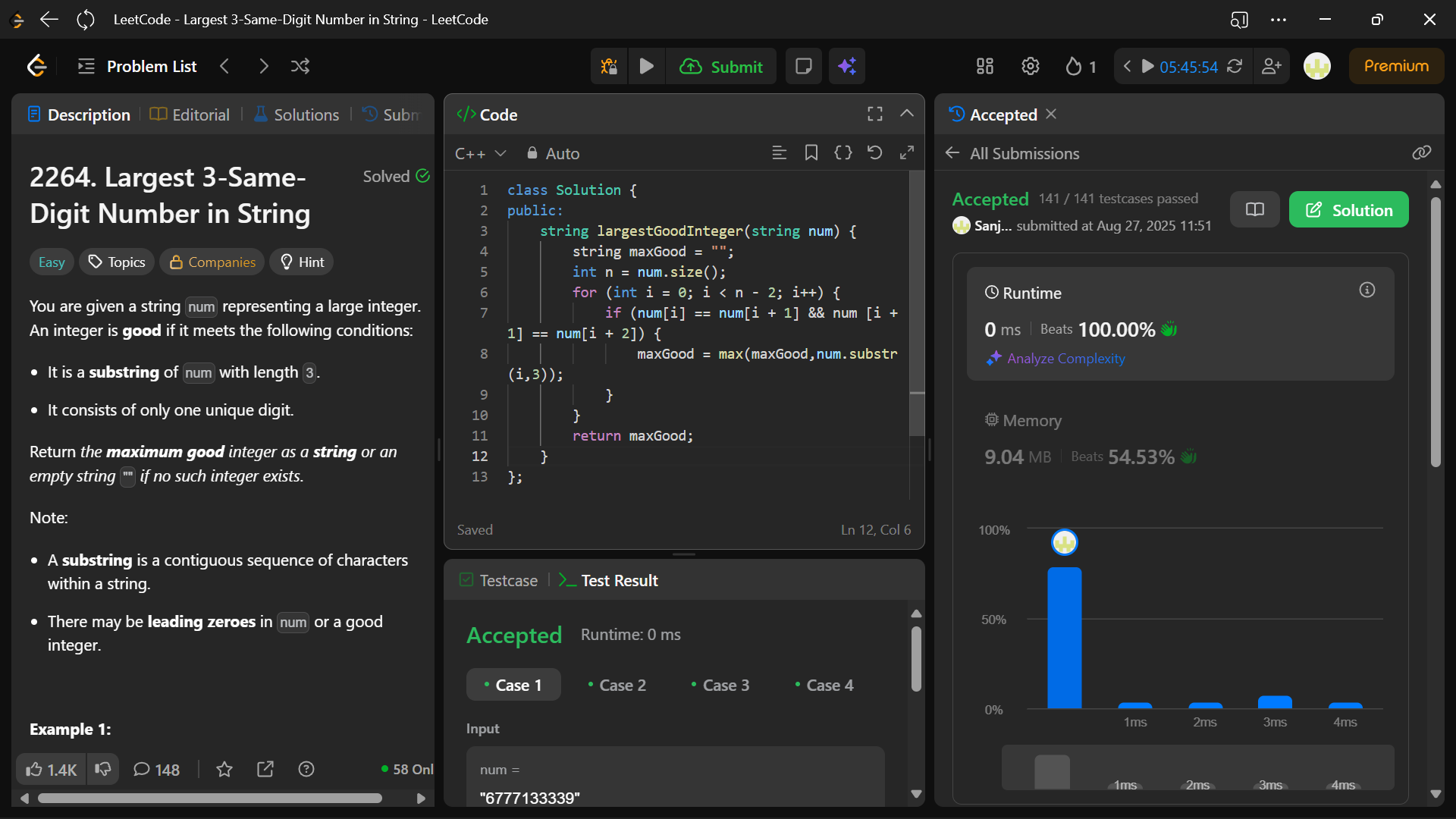This screenshot has height=819, width=1456.
Task: Open the AI sparkle assistant icon
Action: point(847,67)
